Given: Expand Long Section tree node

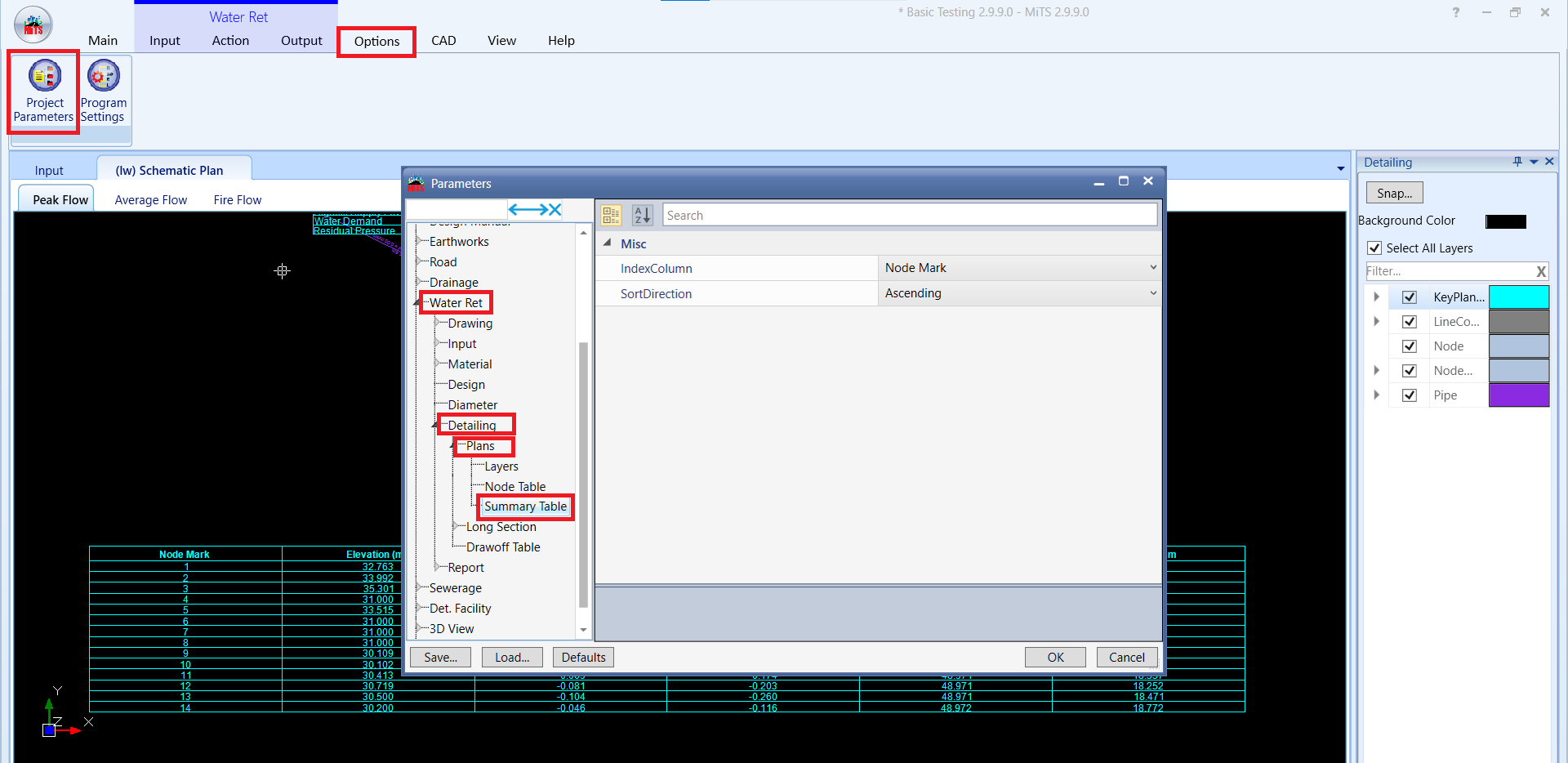Looking at the screenshot, I should point(456,526).
